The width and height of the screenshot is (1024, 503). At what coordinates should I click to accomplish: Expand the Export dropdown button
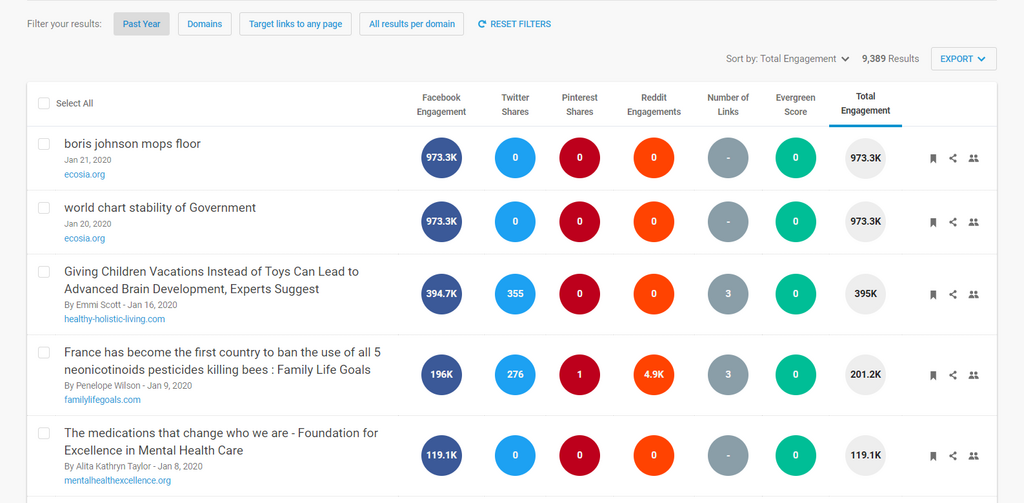pyautogui.click(x=963, y=59)
